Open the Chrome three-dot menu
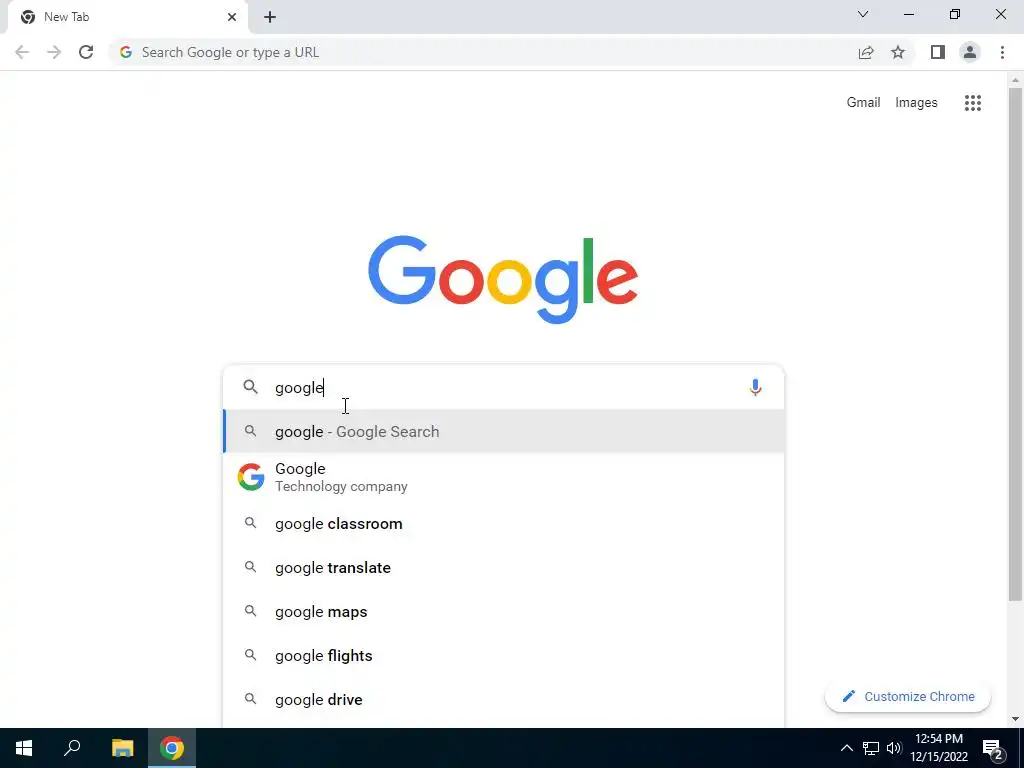 [1002, 52]
